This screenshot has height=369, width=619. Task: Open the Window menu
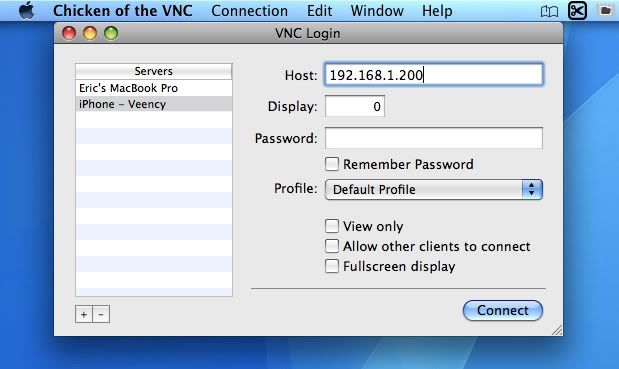pos(377,11)
